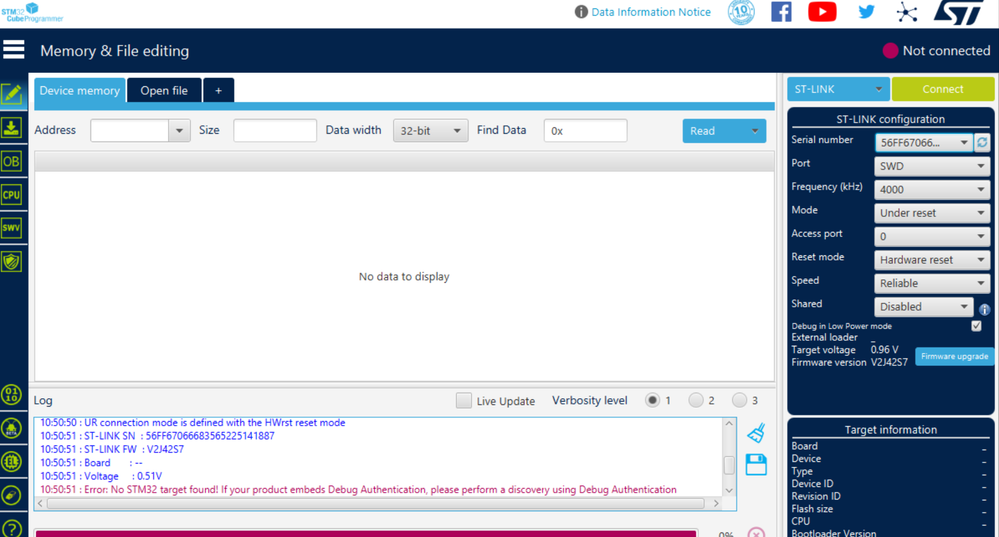Open the help question mark icon
Screen dimensions: 999x537
11,528
